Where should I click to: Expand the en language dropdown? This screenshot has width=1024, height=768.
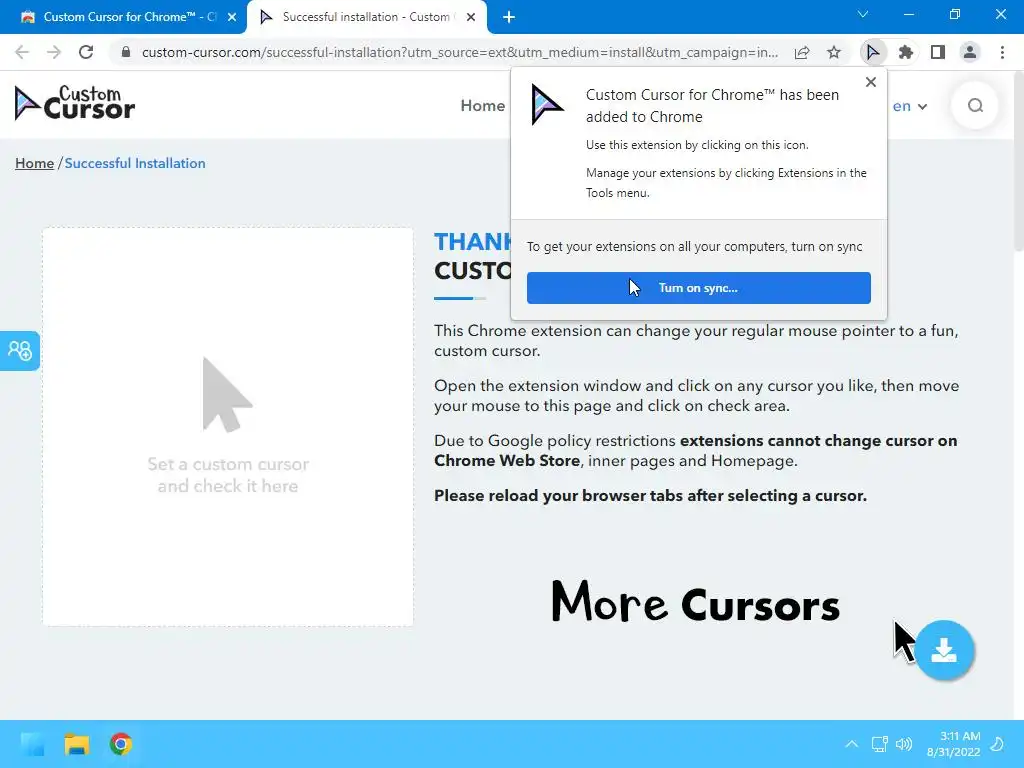click(910, 106)
